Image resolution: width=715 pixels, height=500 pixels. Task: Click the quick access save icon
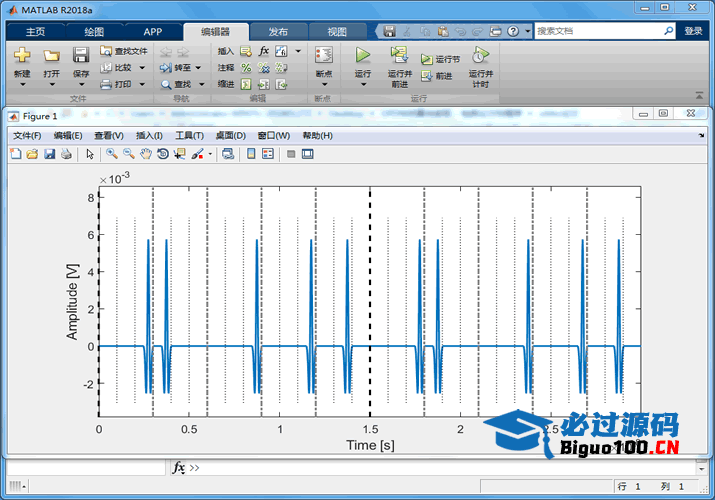(389, 31)
